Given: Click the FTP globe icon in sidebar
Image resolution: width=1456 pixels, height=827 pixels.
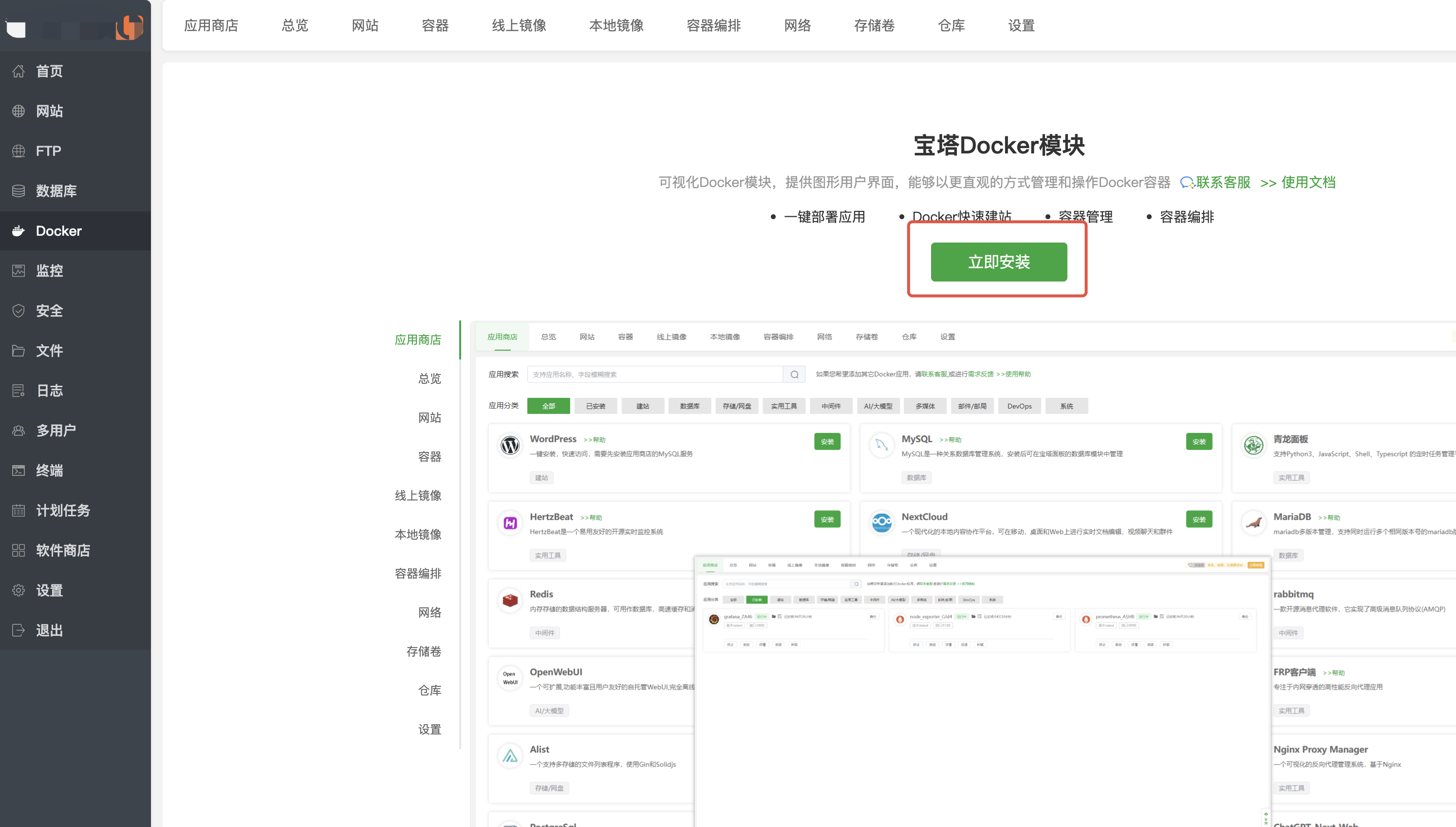Looking at the screenshot, I should click(x=18, y=151).
